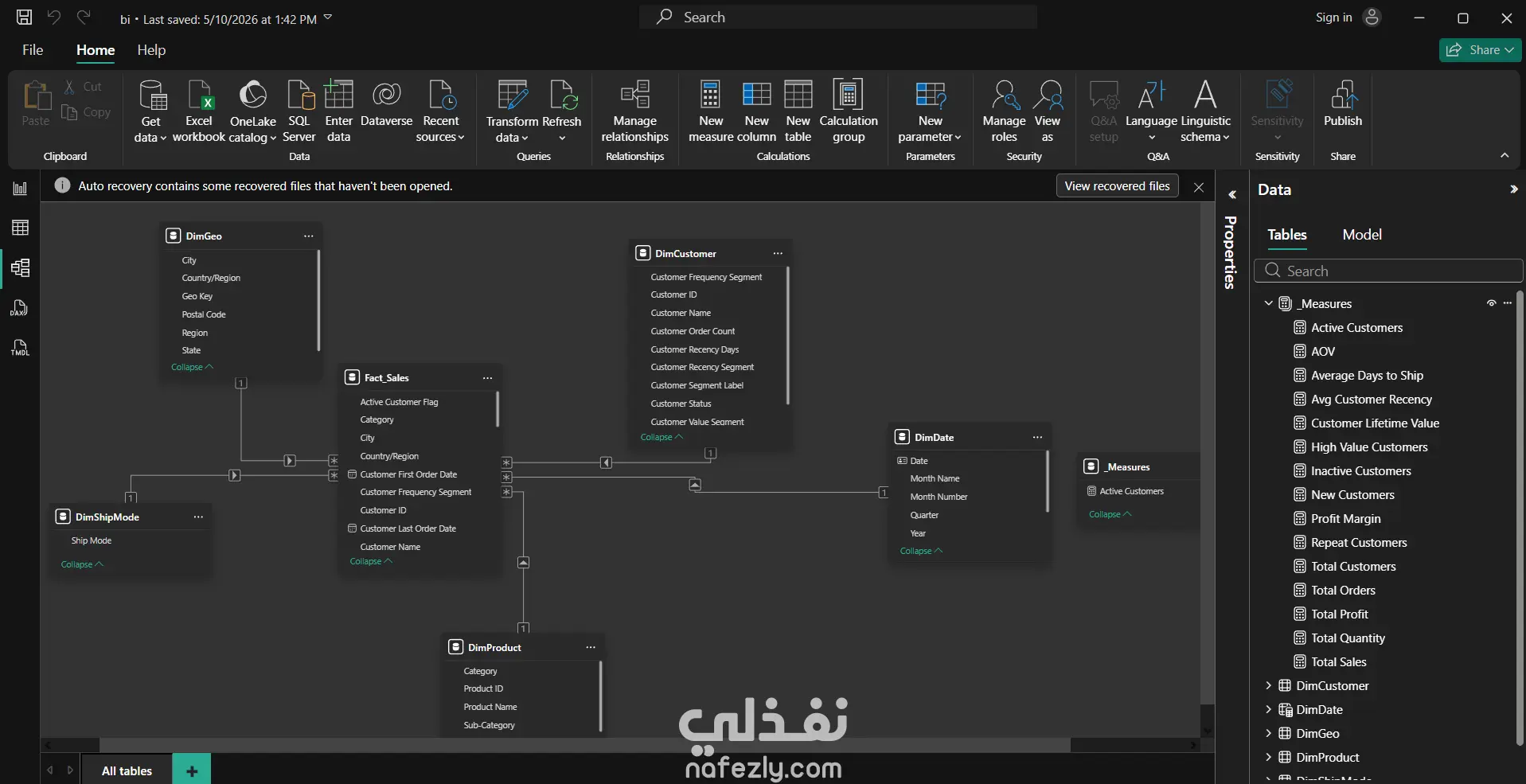Refresh the data model
Screen dimensions: 1526x784
tap(562, 111)
